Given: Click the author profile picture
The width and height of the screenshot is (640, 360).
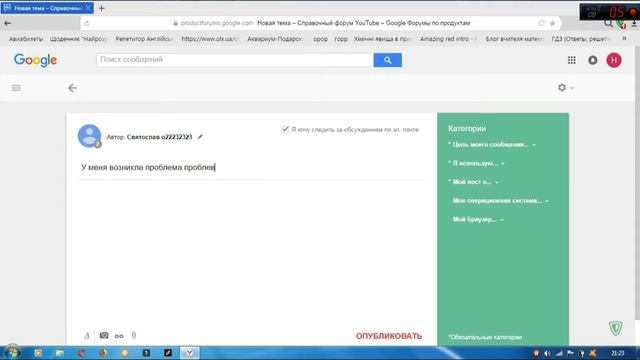Looking at the screenshot, I should tap(89, 136).
